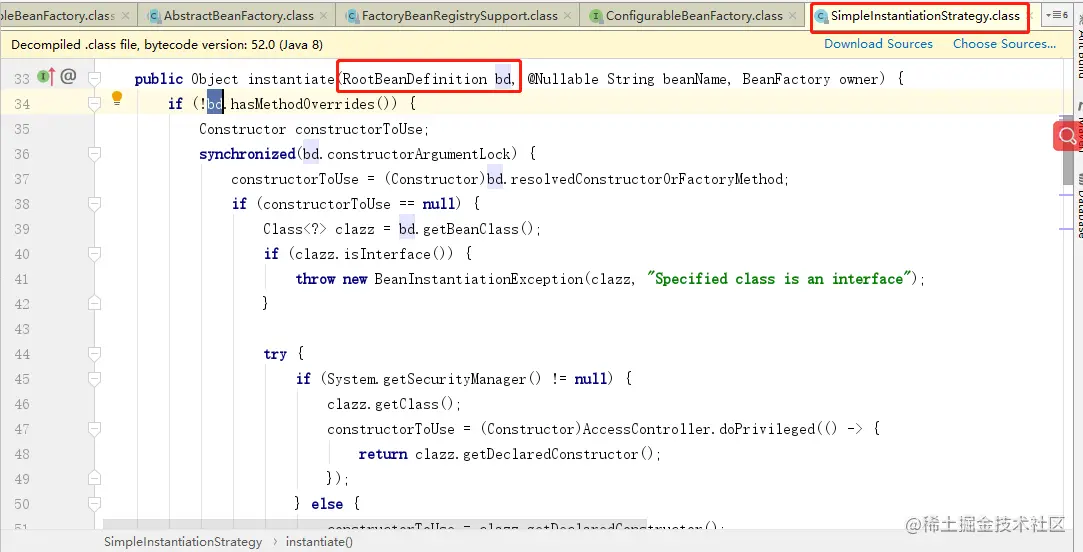Click instantiate() in the breadcrumb bar
The width and height of the screenshot is (1083, 552).
[x=319, y=542]
